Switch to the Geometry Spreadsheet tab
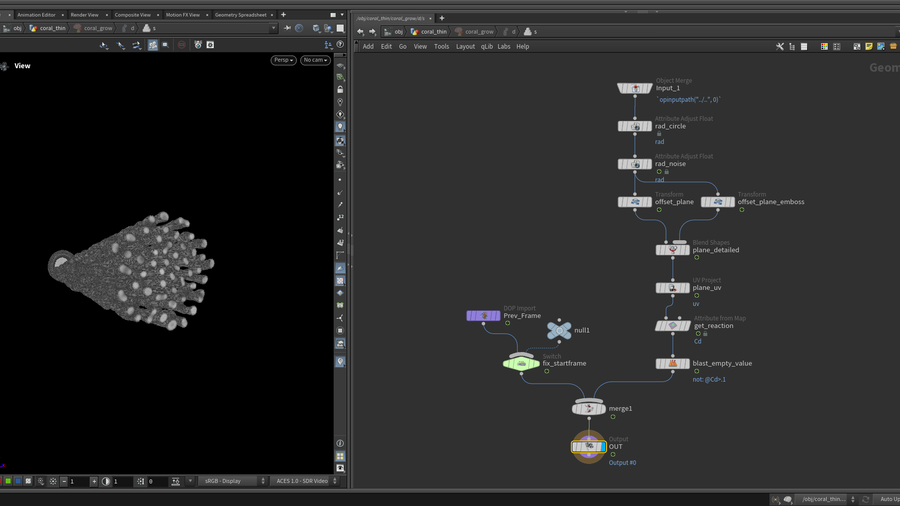The image size is (900, 506). [240, 15]
